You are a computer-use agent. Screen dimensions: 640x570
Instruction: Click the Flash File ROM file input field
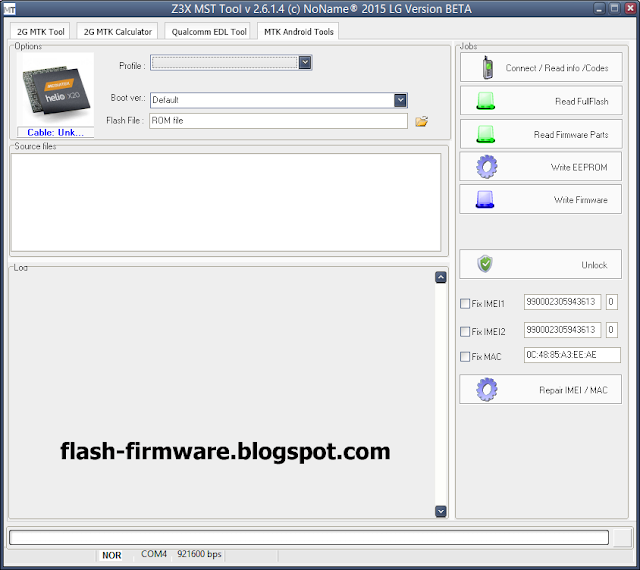tap(278, 121)
